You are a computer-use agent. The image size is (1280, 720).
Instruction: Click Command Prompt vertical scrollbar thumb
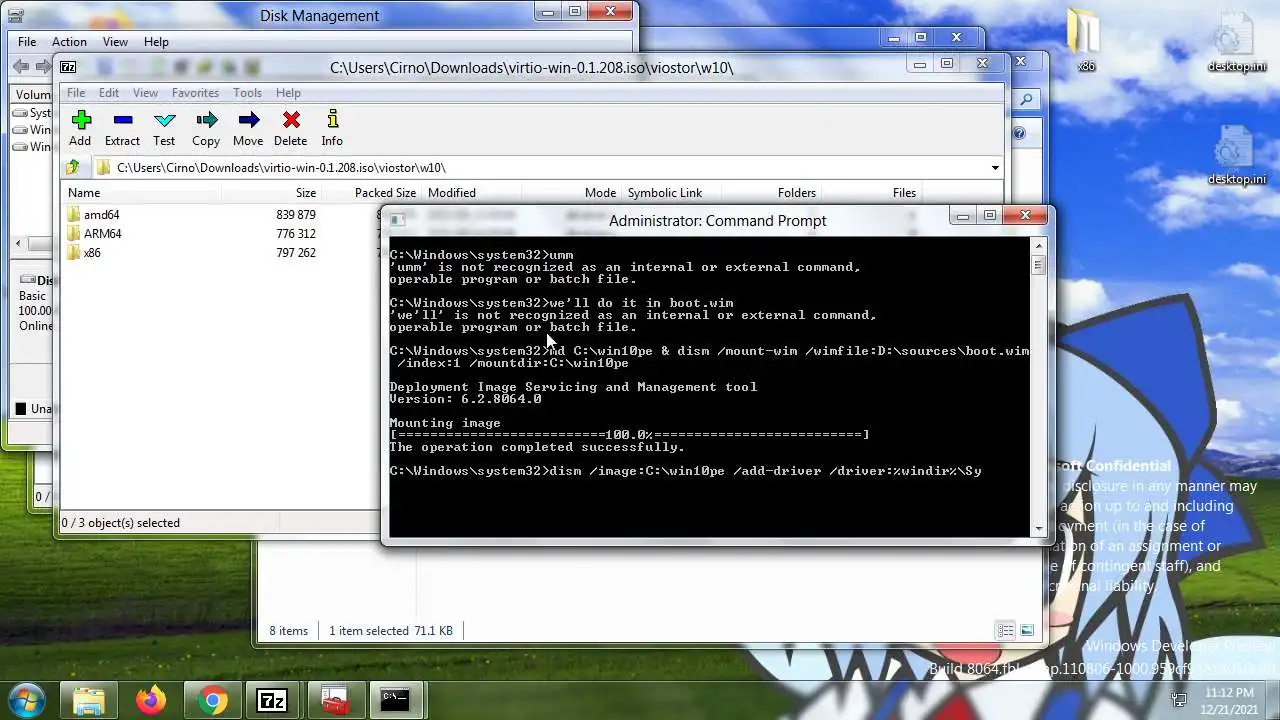(x=1038, y=265)
